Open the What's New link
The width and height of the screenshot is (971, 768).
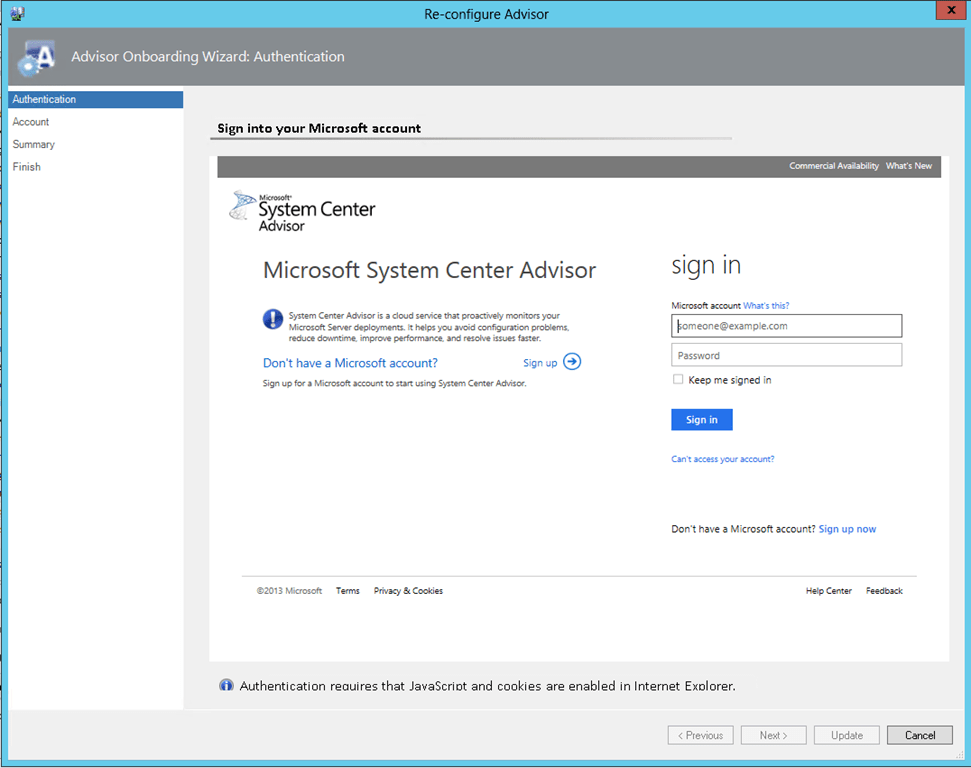(x=908, y=166)
